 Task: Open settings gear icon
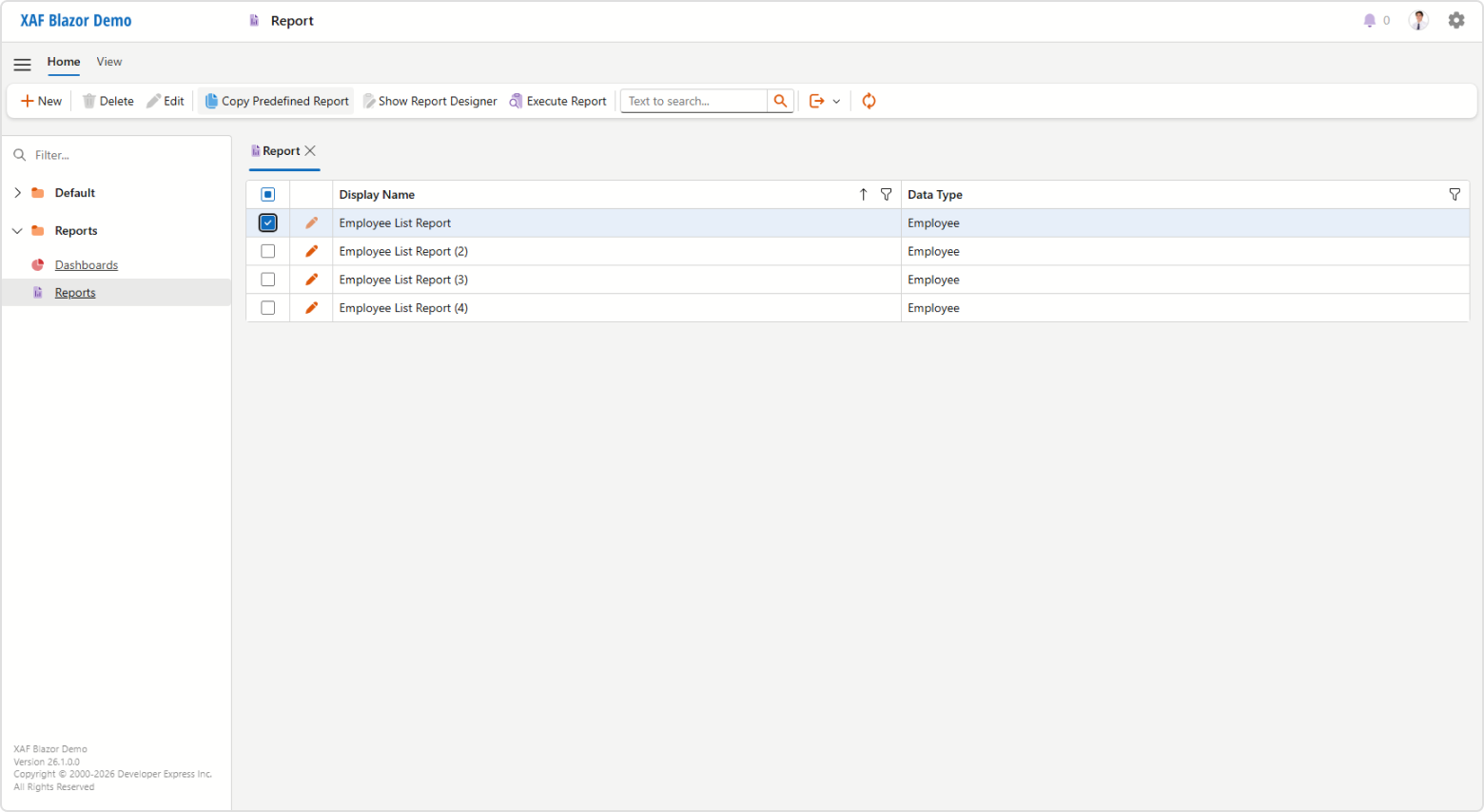tap(1456, 20)
